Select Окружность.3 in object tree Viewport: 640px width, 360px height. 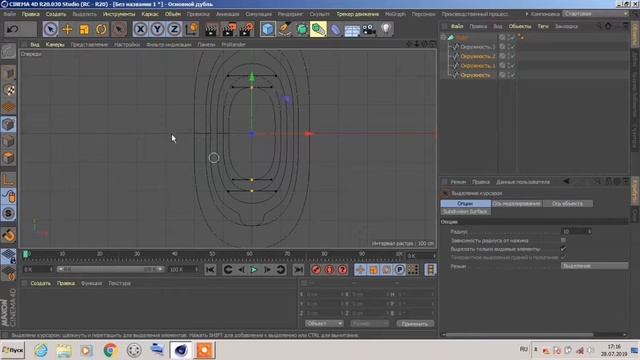478,47
